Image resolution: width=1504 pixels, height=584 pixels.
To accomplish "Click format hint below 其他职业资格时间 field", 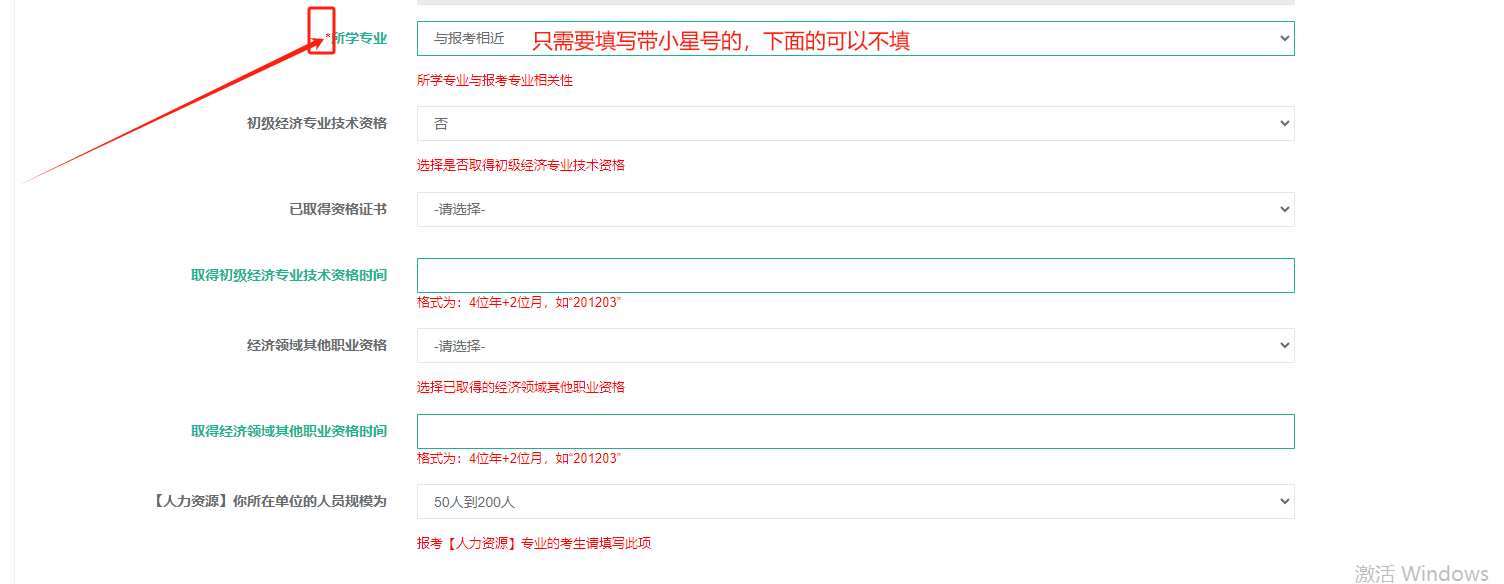I will tap(519, 458).
